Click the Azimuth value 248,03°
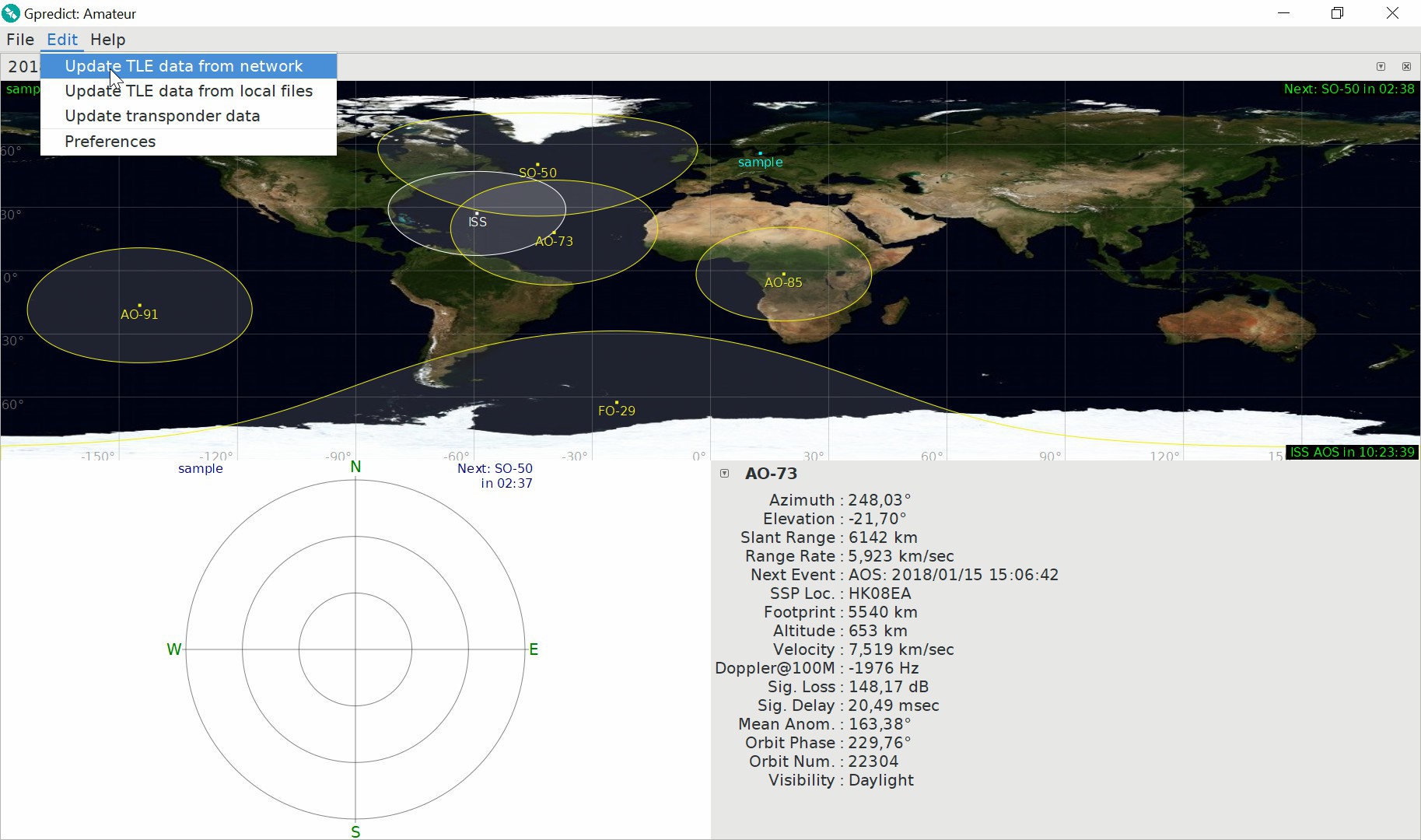This screenshot has width=1421, height=840. 880,500
